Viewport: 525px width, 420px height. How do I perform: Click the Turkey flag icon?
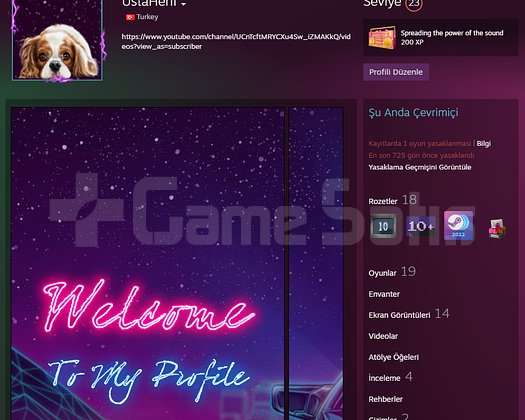click(130, 17)
